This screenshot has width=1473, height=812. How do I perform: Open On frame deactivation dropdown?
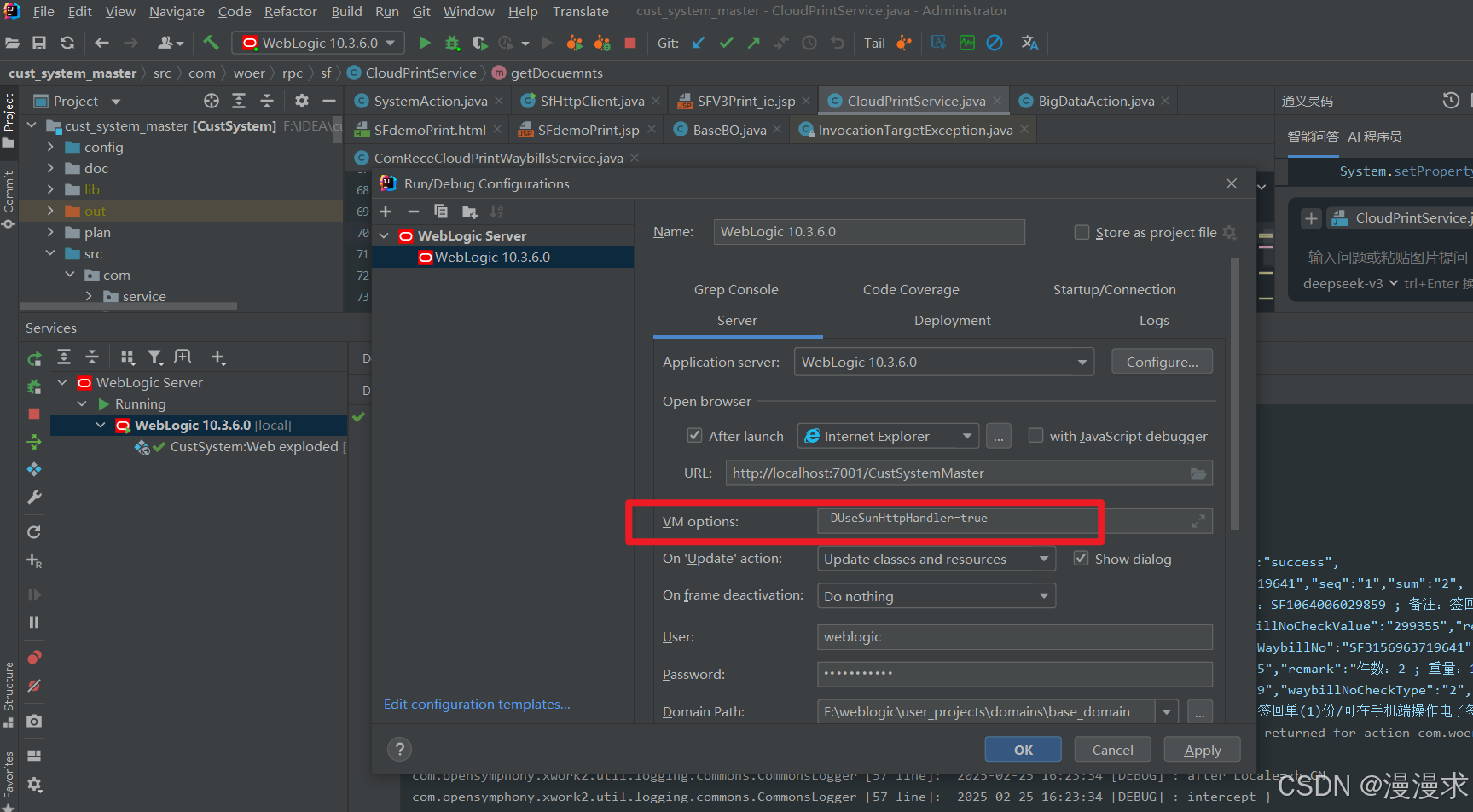(x=937, y=595)
